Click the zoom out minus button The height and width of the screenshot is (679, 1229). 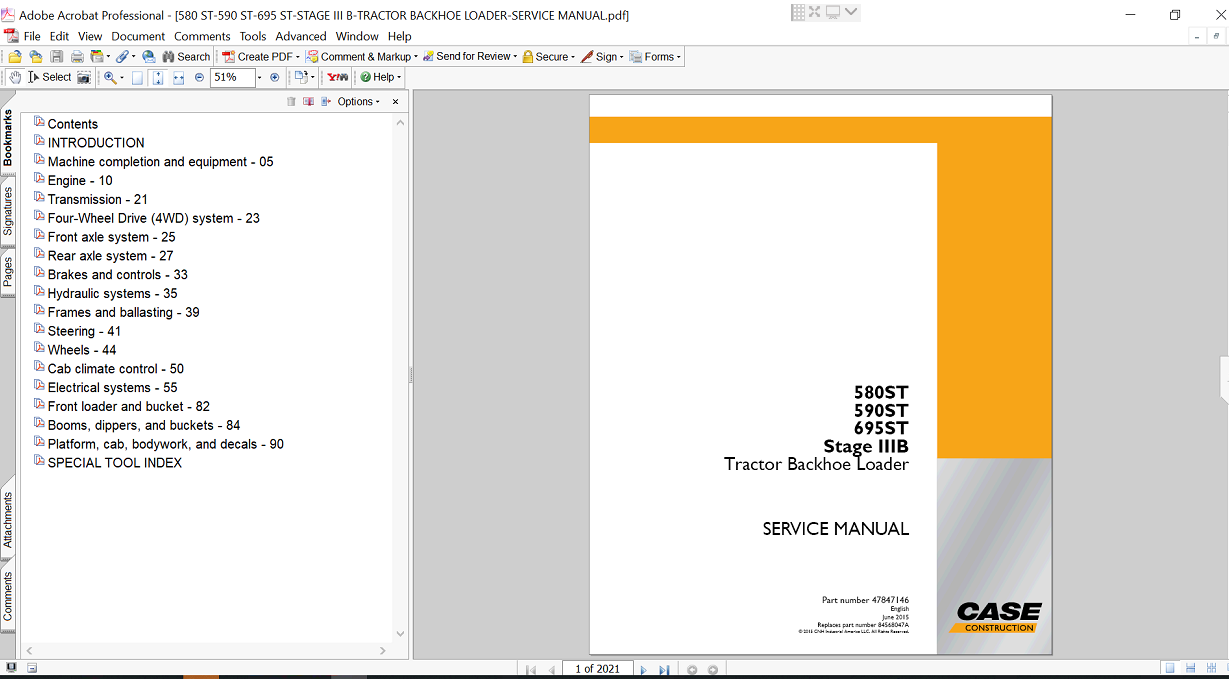[x=199, y=77]
